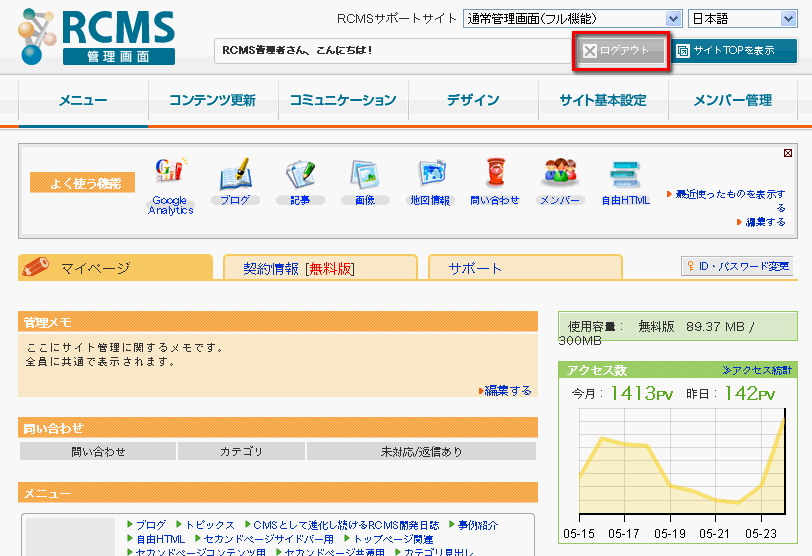The width and height of the screenshot is (812, 556).
Task: Open the ブログ shortcut icon
Action: (x=235, y=173)
